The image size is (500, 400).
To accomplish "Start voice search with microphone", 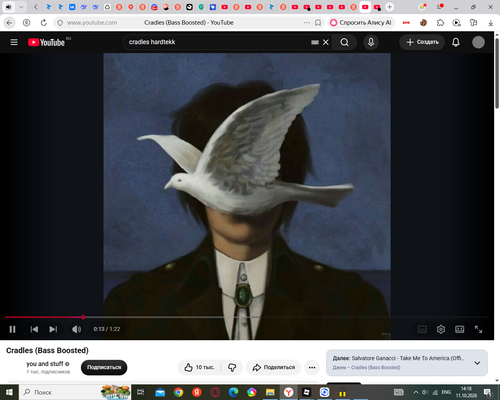I will pos(371,42).
